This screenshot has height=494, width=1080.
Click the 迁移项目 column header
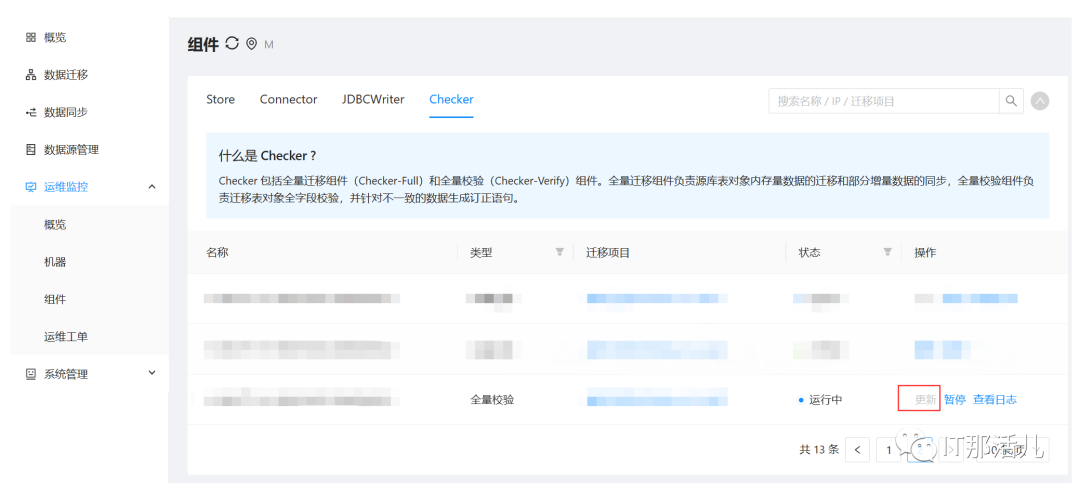pyautogui.click(x=608, y=252)
